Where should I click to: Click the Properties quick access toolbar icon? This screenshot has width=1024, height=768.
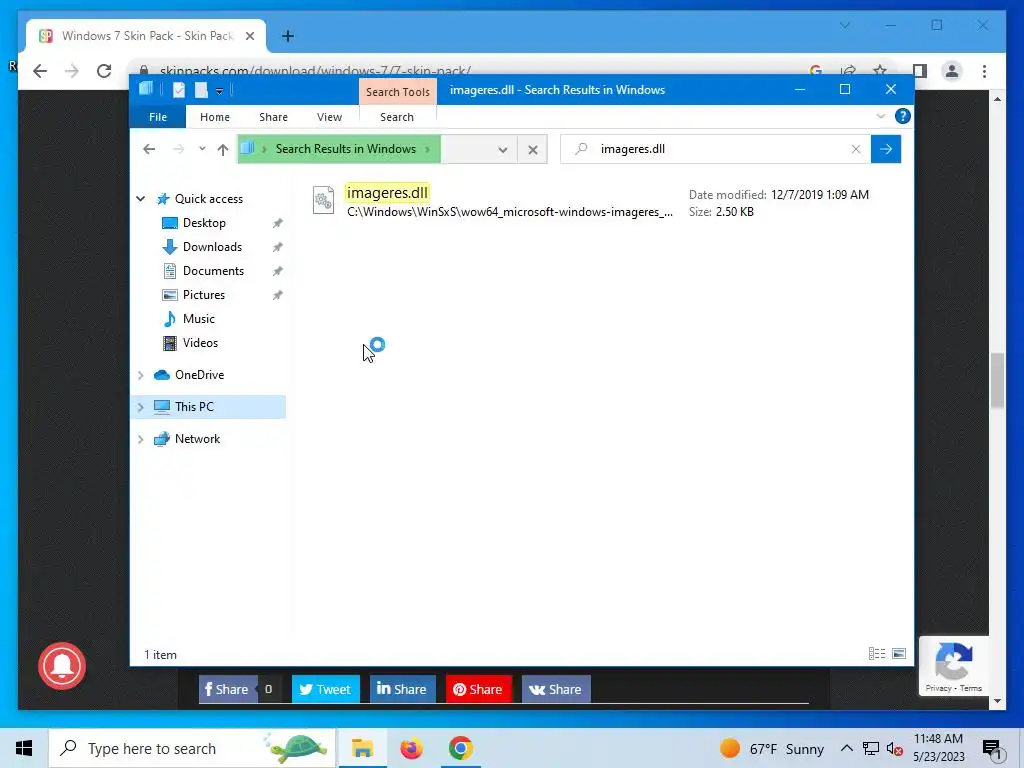point(179,90)
